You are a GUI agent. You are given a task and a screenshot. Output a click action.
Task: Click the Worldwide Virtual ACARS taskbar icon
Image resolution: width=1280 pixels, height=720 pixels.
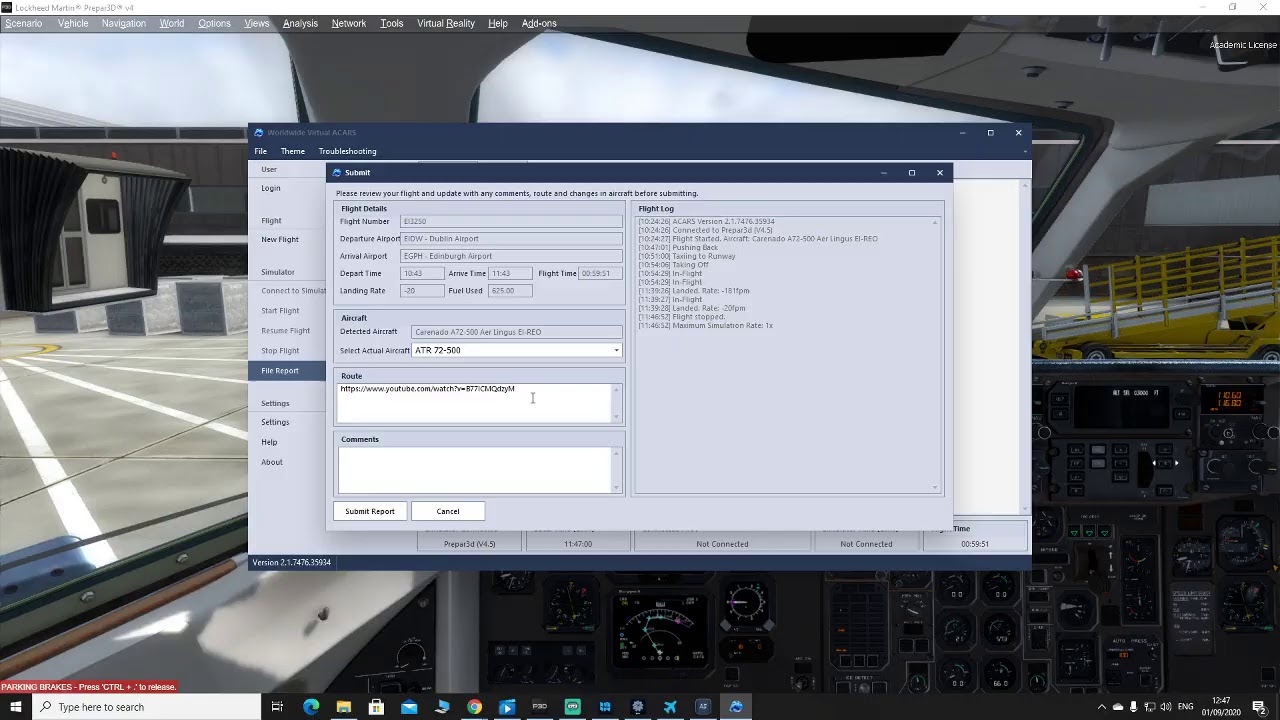(736, 707)
